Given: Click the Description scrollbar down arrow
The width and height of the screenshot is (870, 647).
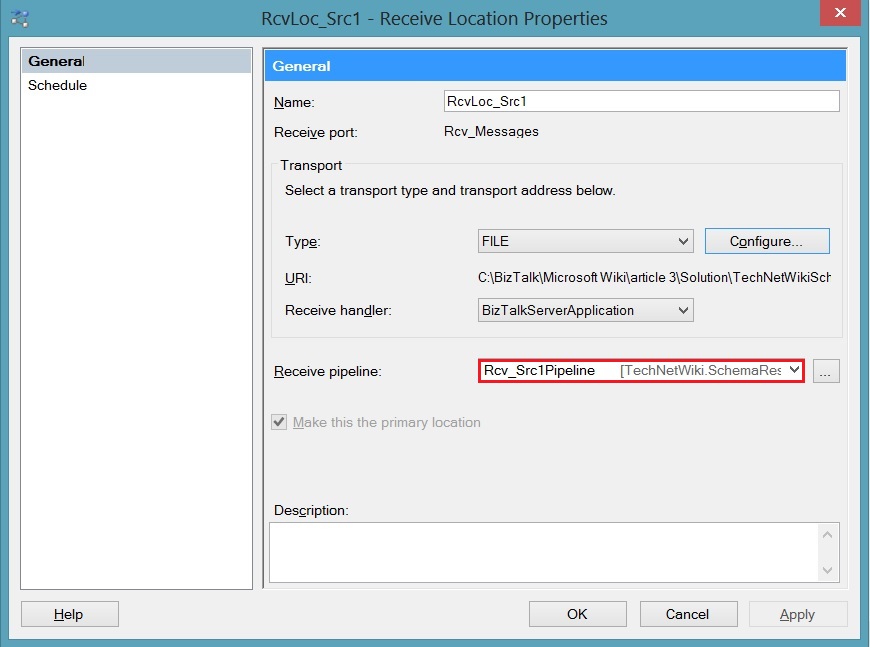Looking at the screenshot, I should [x=827, y=570].
